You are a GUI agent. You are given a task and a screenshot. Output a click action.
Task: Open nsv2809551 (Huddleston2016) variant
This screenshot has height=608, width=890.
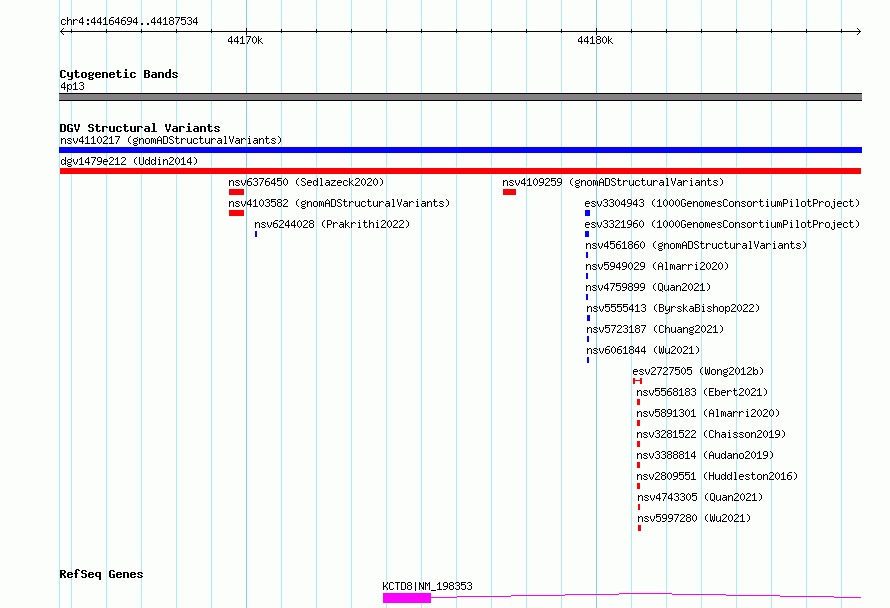click(x=717, y=476)
